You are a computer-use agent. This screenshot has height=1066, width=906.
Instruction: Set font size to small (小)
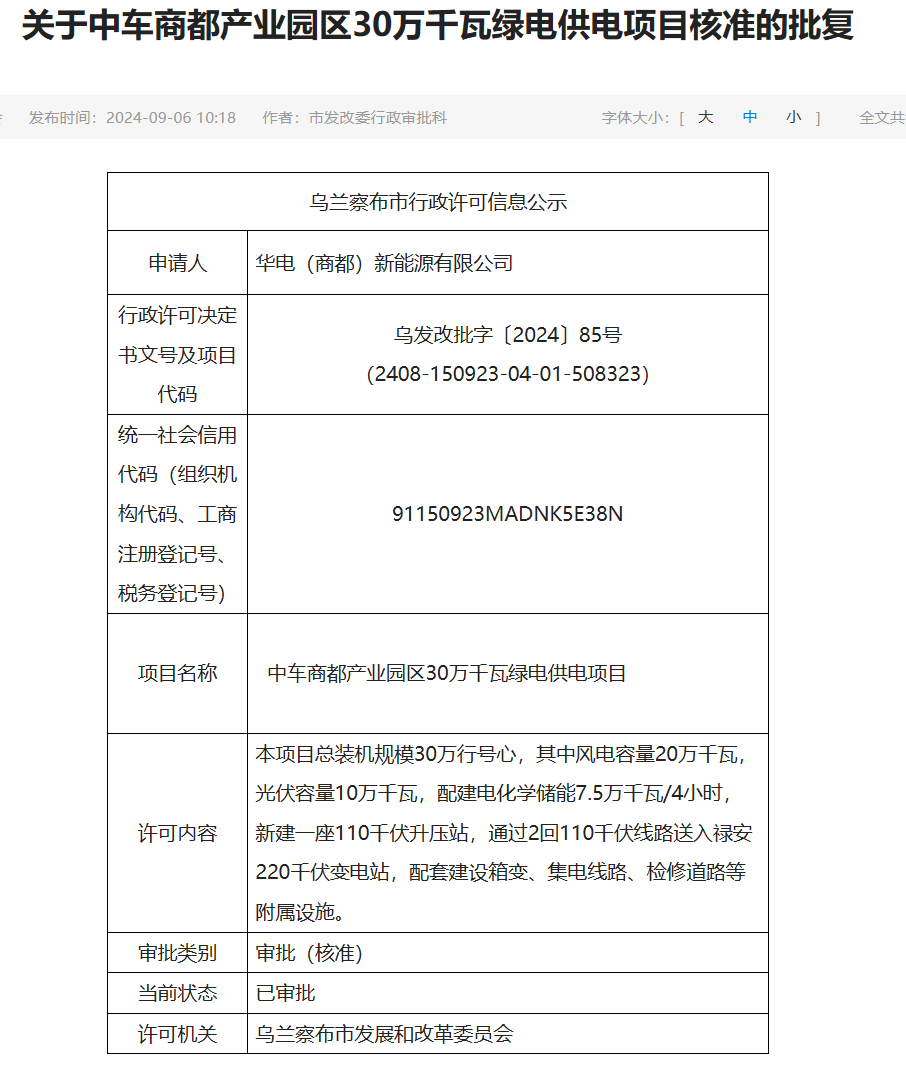(793, 118)
